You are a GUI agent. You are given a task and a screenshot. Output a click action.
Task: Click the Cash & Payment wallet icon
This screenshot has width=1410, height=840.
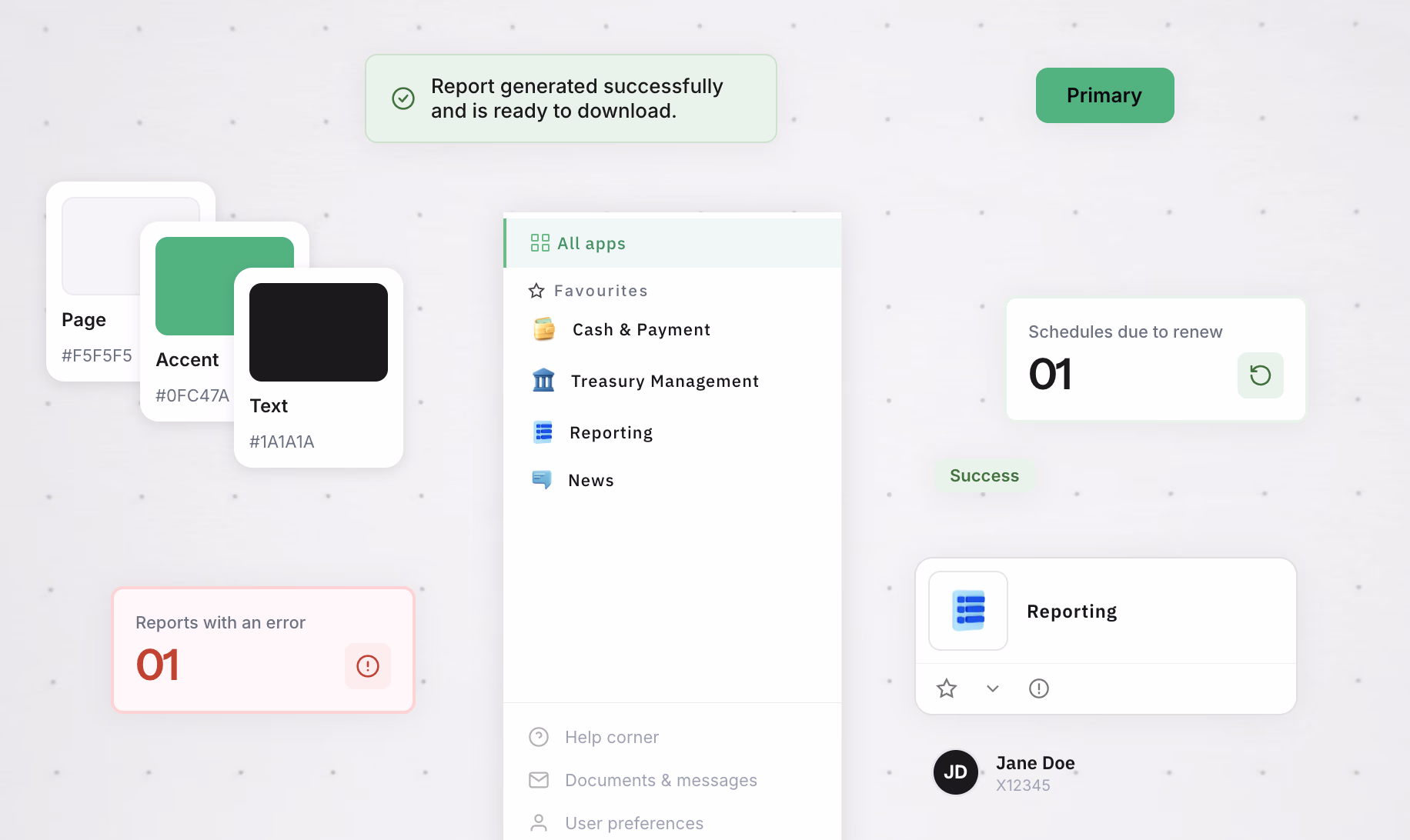(x=544, y=329)
